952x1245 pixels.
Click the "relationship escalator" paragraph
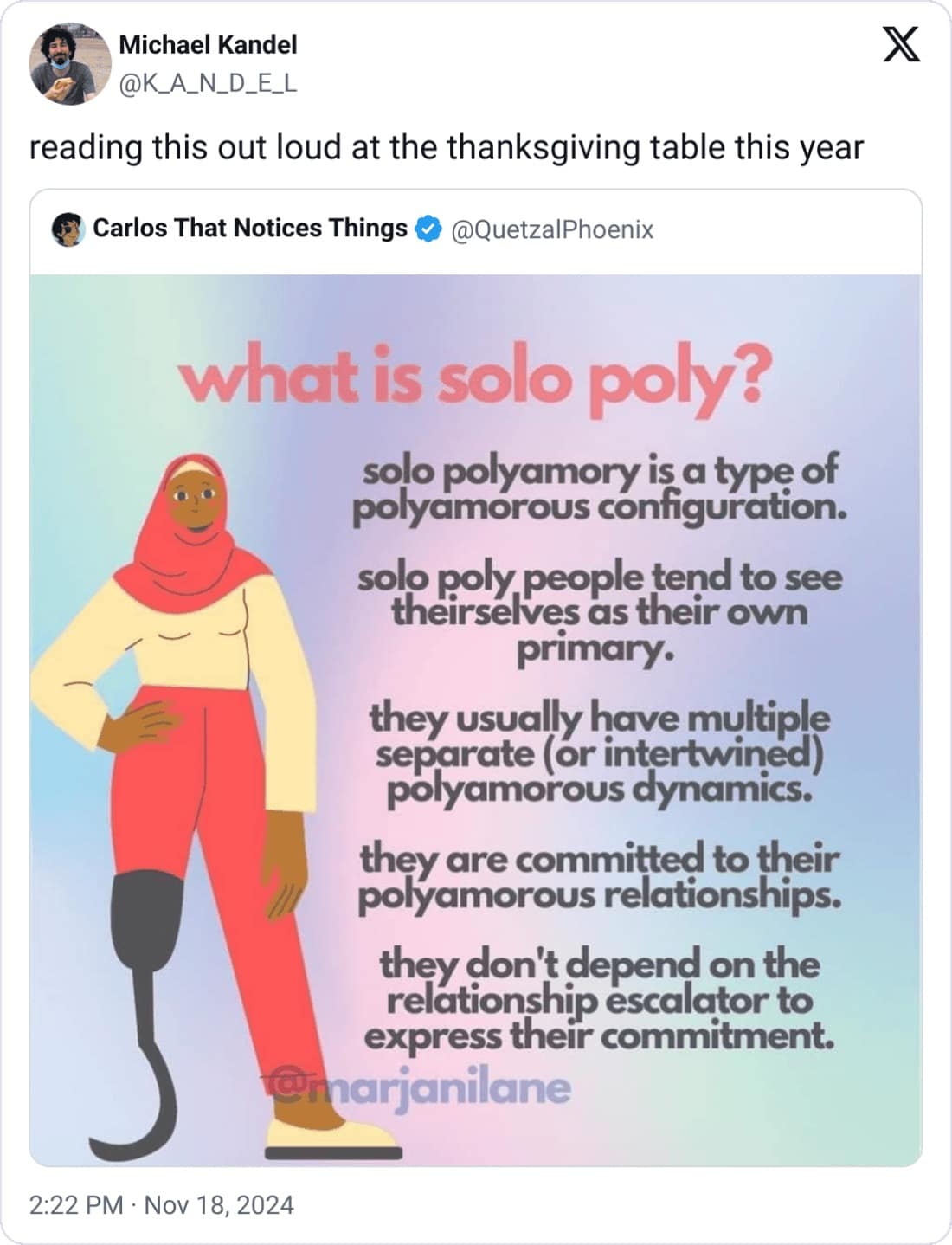point(599,1000)
